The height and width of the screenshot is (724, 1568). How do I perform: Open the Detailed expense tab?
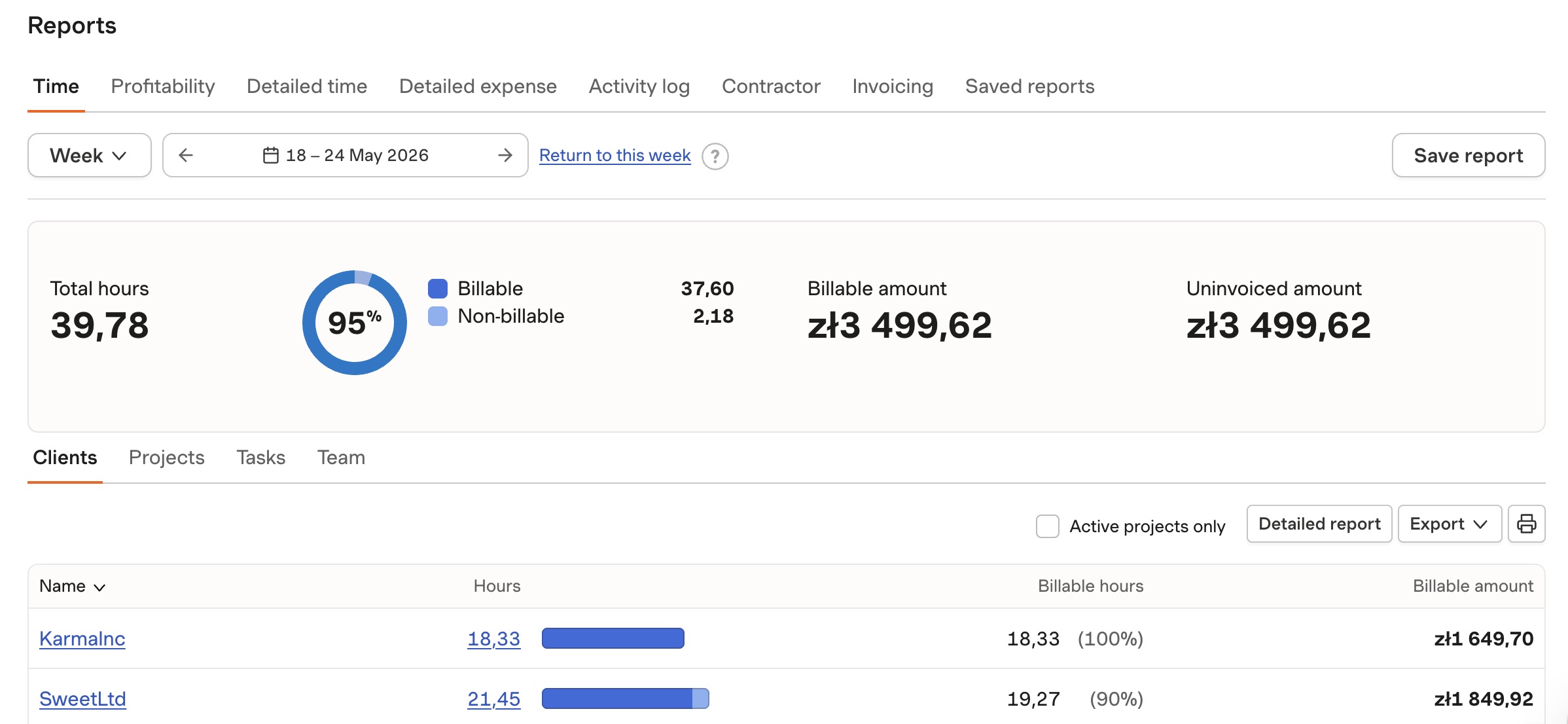(478, 86)
